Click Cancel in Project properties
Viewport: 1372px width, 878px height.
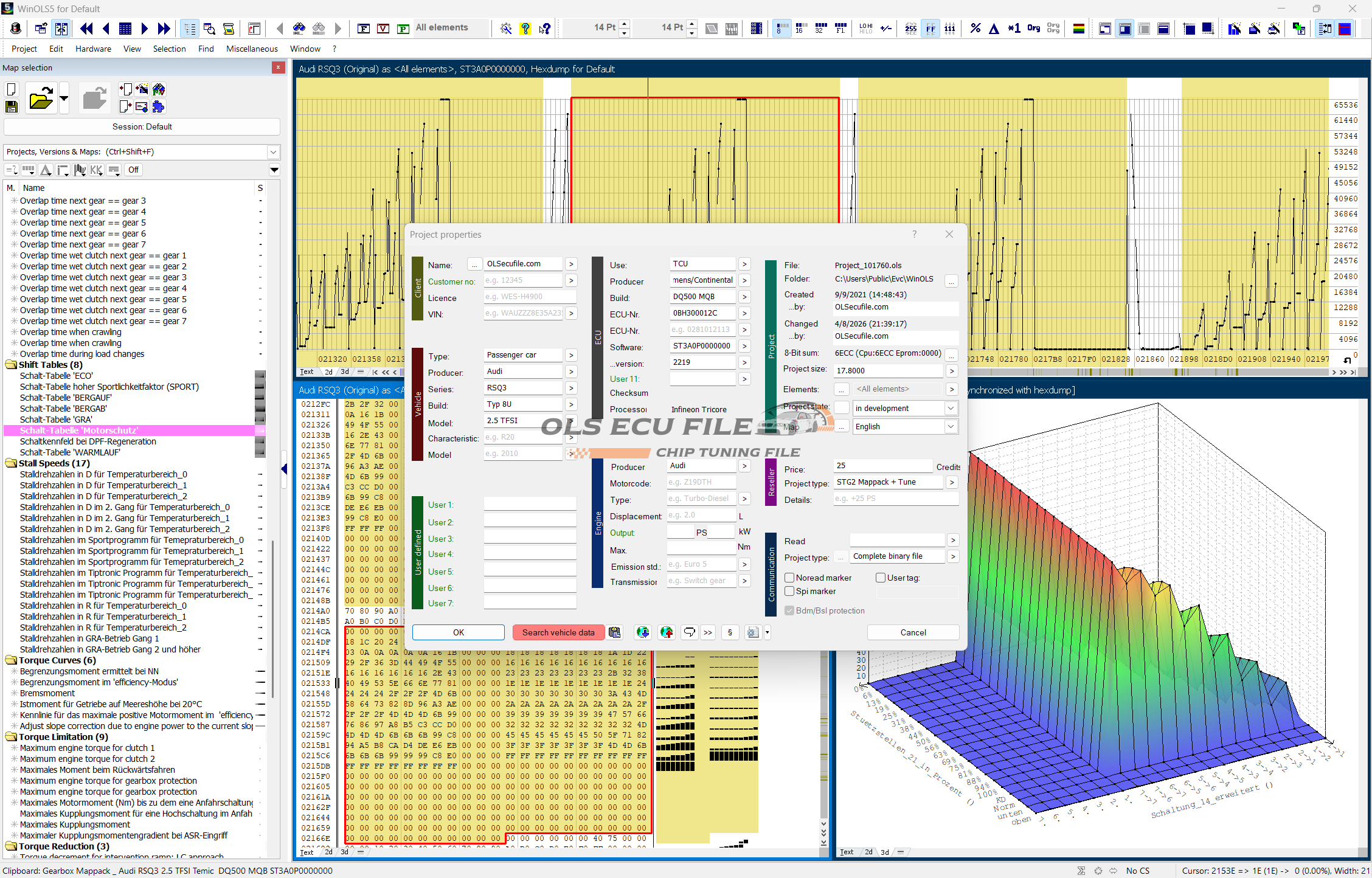tap(913, 632)
